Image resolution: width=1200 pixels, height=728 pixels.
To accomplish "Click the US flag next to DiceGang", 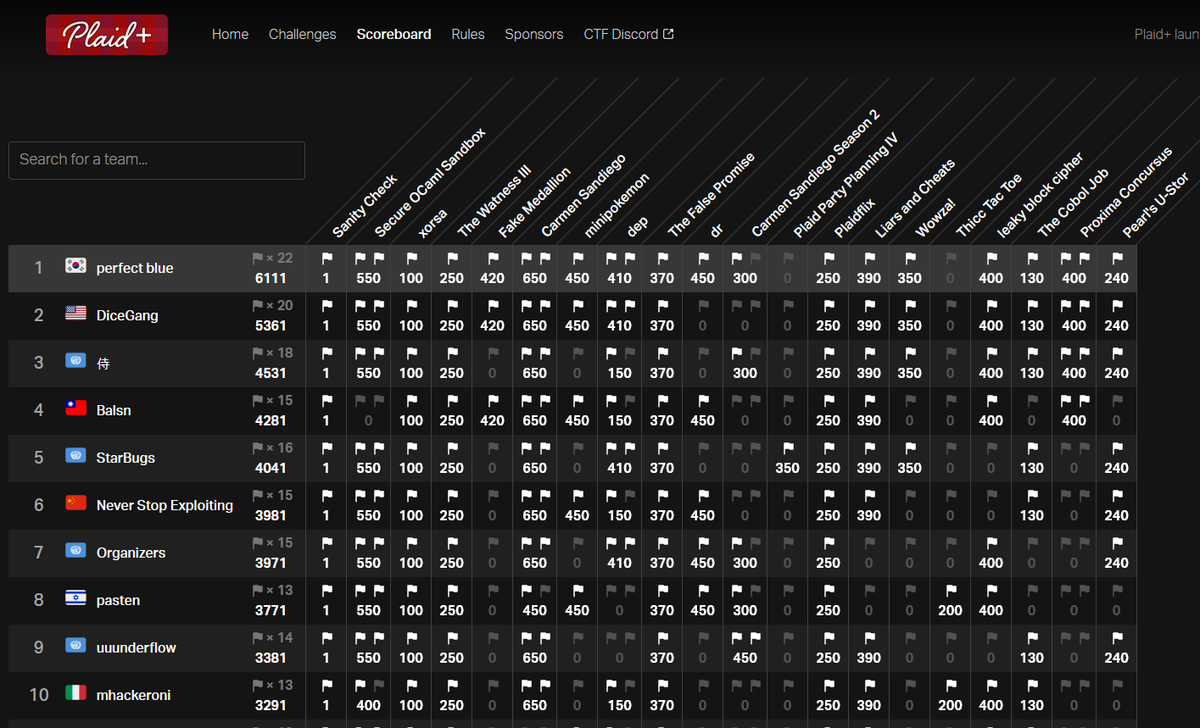I will 76,314.
